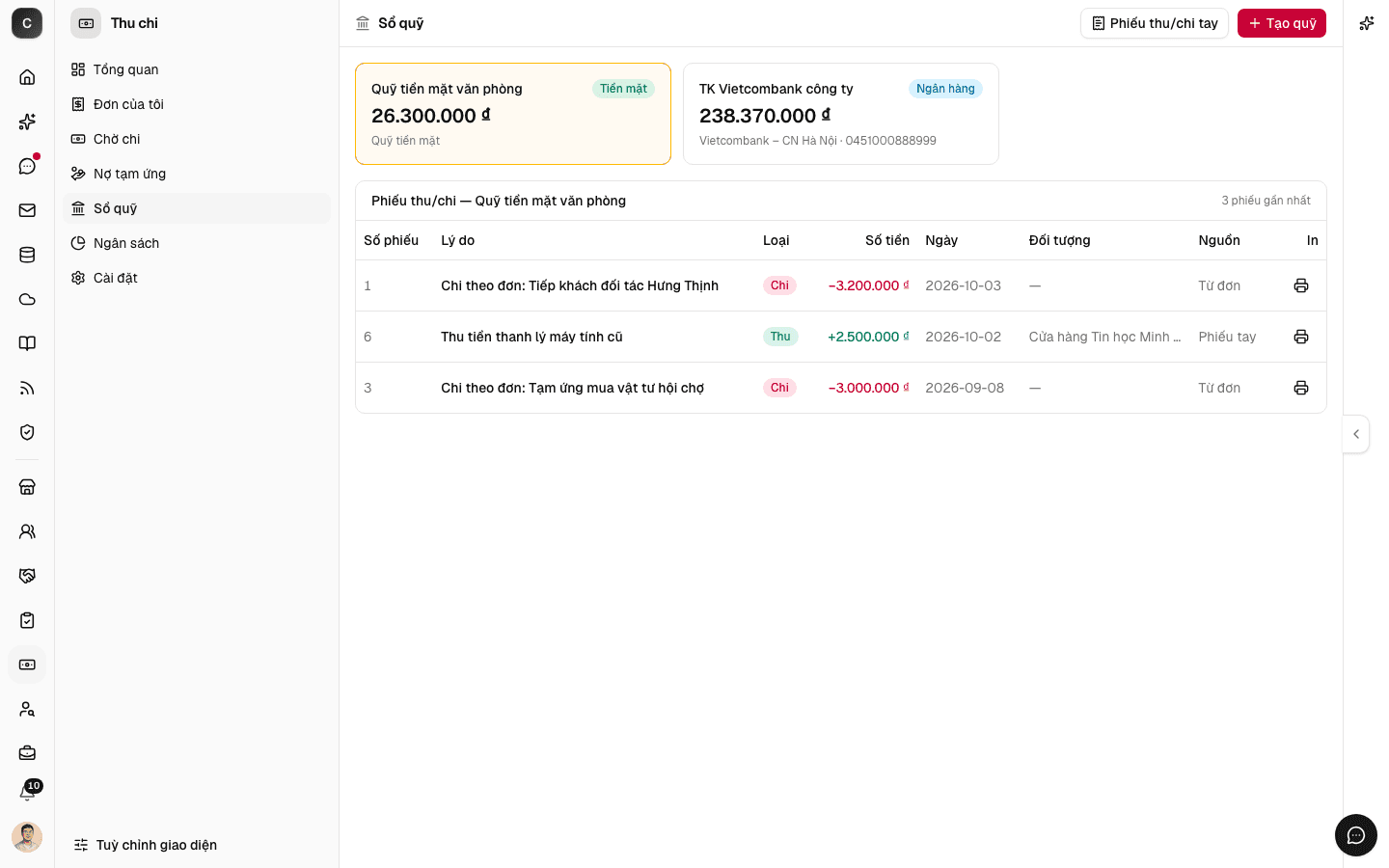This screenshot has height=868, width=1389.
Task: Open Đơn của tôi menu item
Action: tap(197, 104)
